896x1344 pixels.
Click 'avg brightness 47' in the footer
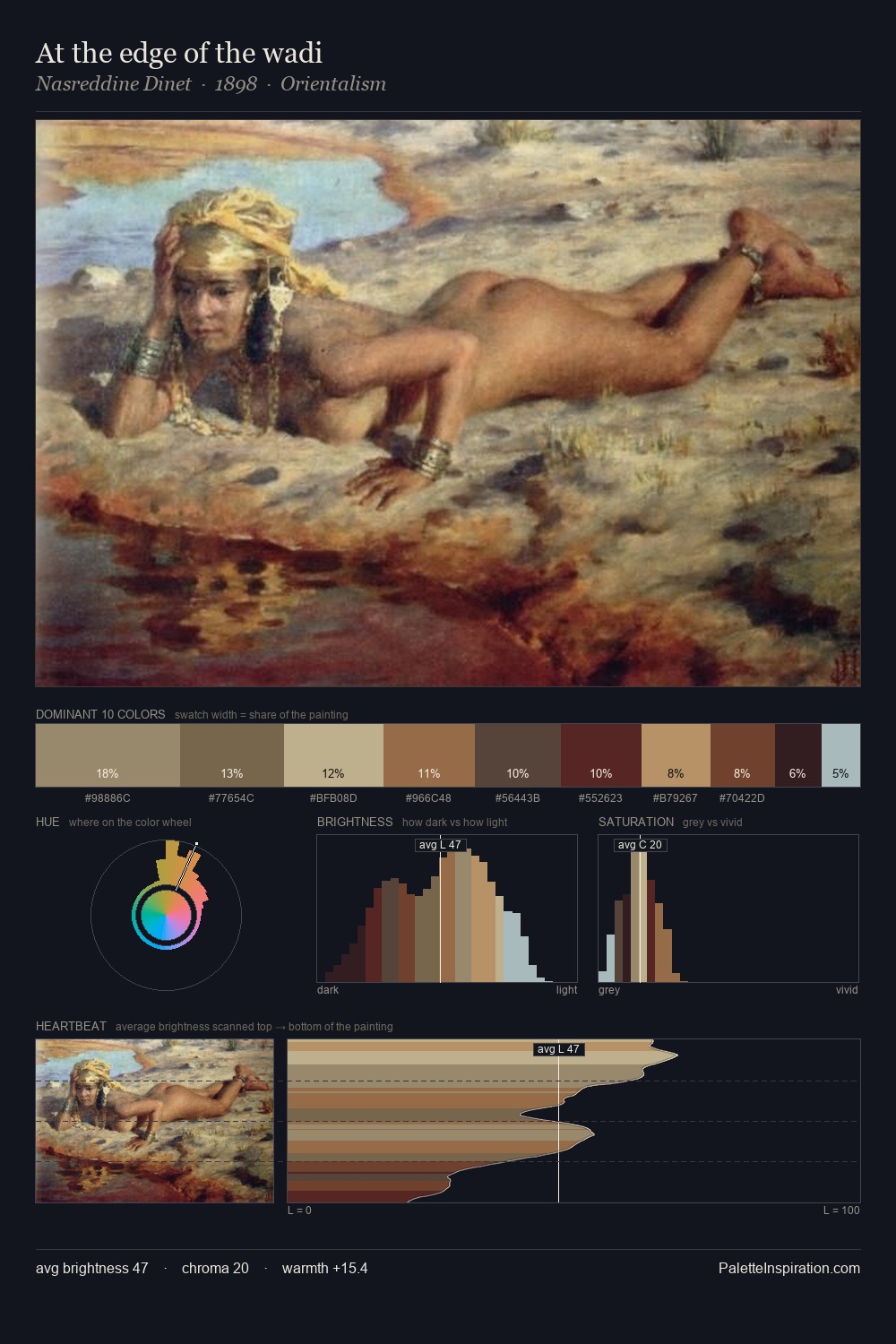pos(92,1269)
